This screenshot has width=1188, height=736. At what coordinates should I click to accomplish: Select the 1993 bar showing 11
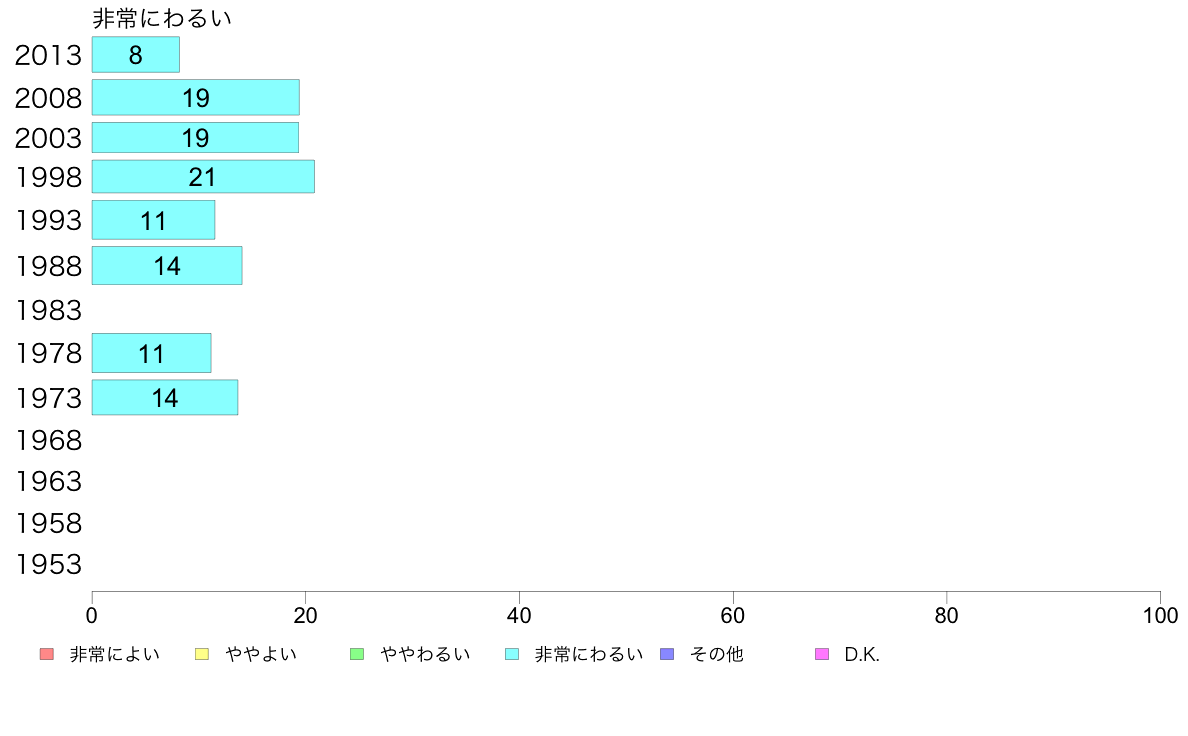(x=153, y=220)
